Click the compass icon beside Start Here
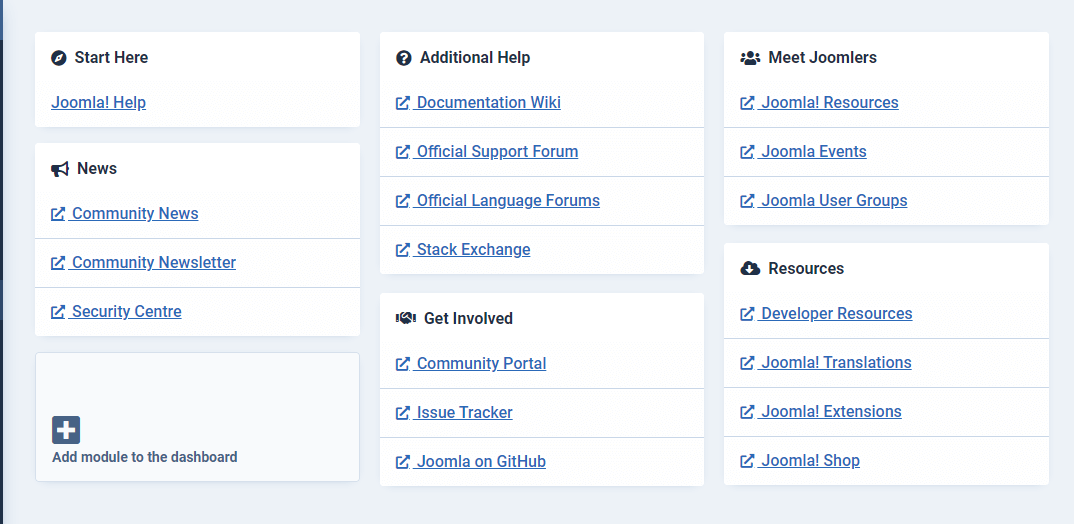 coord(59,58)
